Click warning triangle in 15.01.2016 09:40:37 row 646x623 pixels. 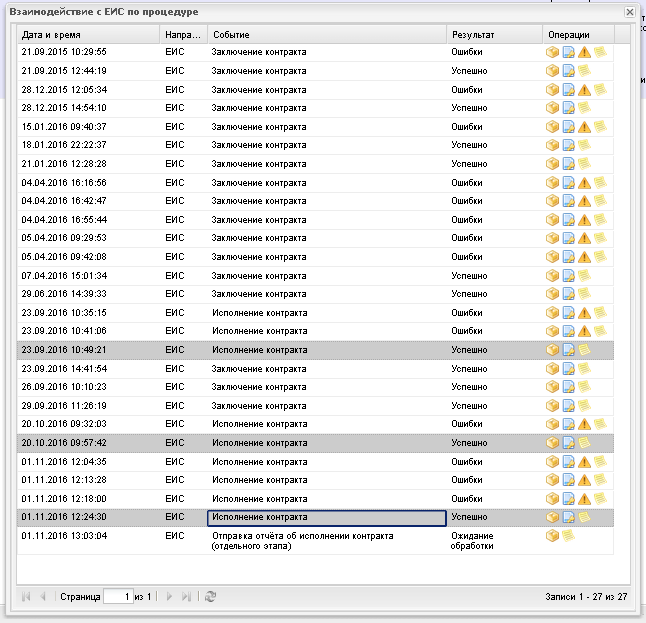coord(584,127)
